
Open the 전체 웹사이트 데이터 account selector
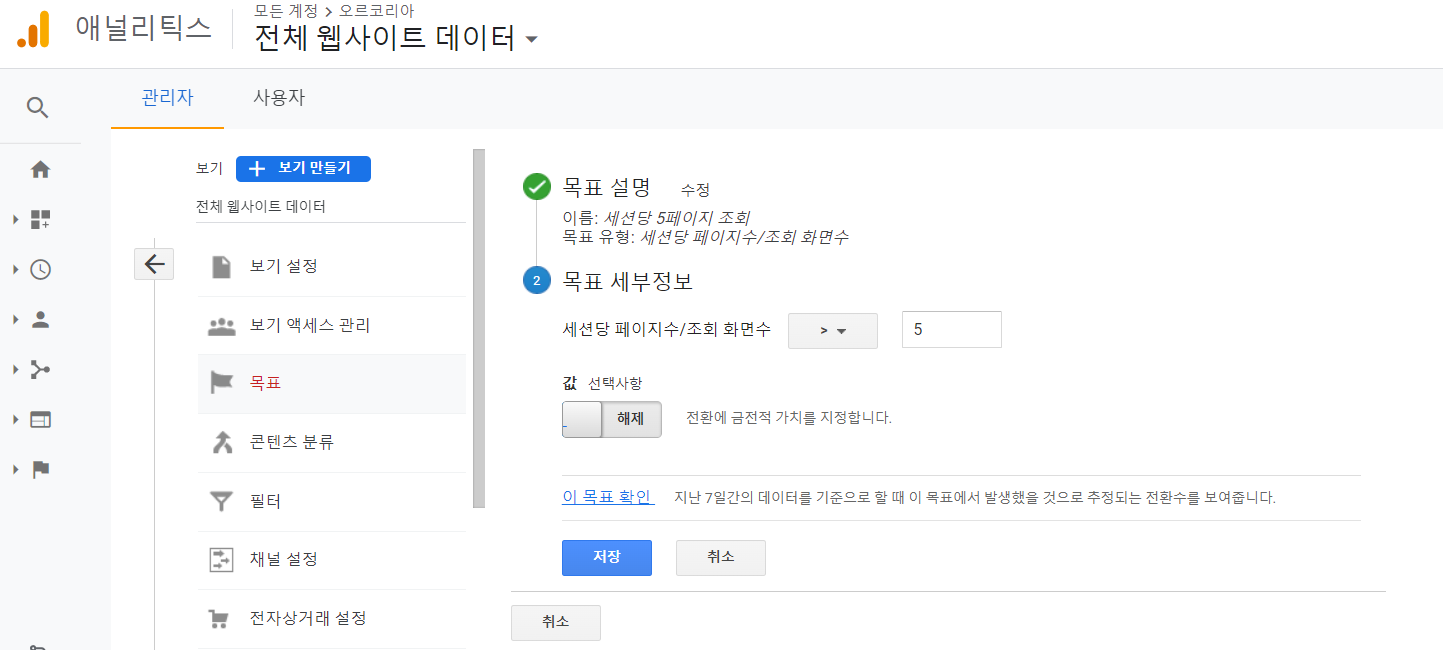click(x=397, y=39)
